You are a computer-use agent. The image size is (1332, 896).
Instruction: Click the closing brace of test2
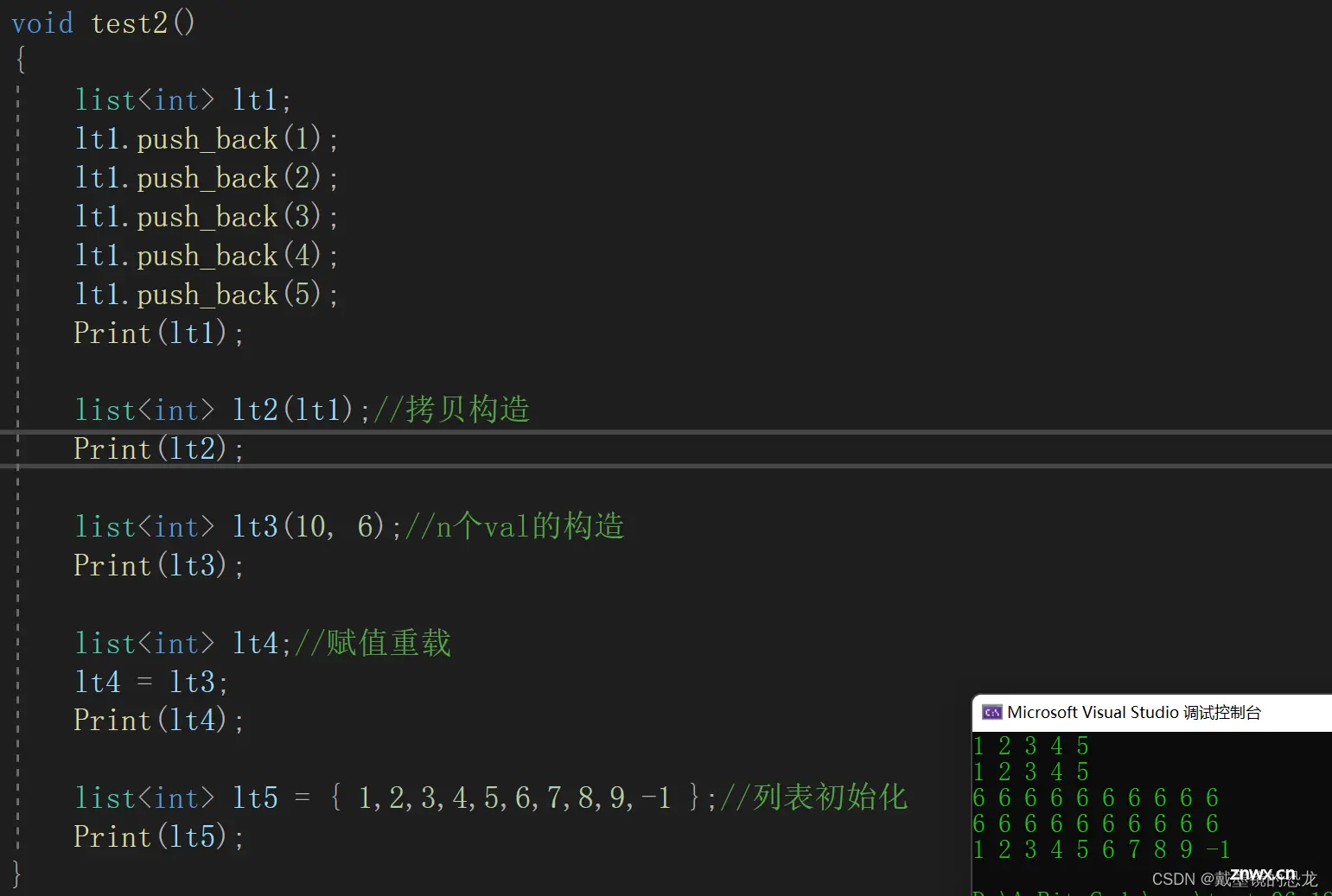pyautogui.click(x=16, y=874)
